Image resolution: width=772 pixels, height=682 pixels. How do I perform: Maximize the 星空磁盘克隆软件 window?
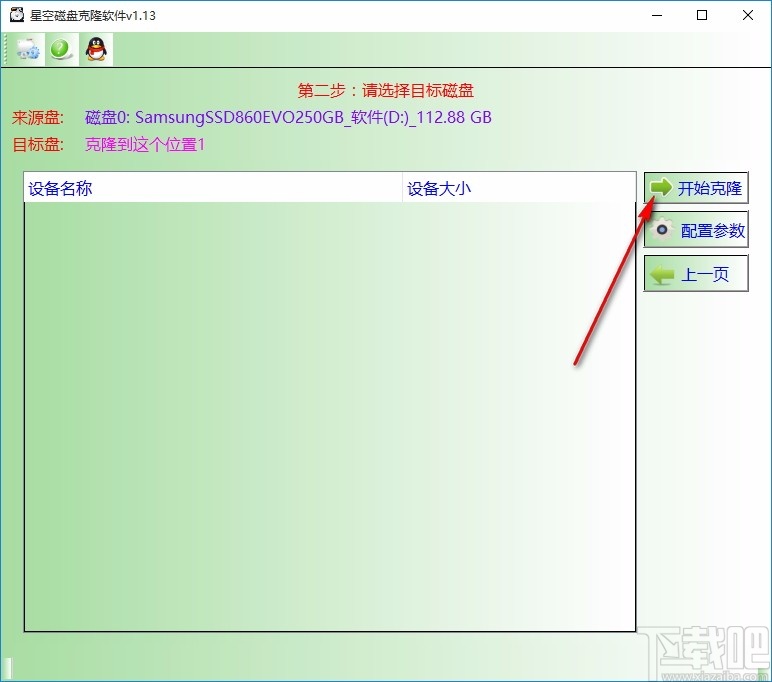(702, 15)
